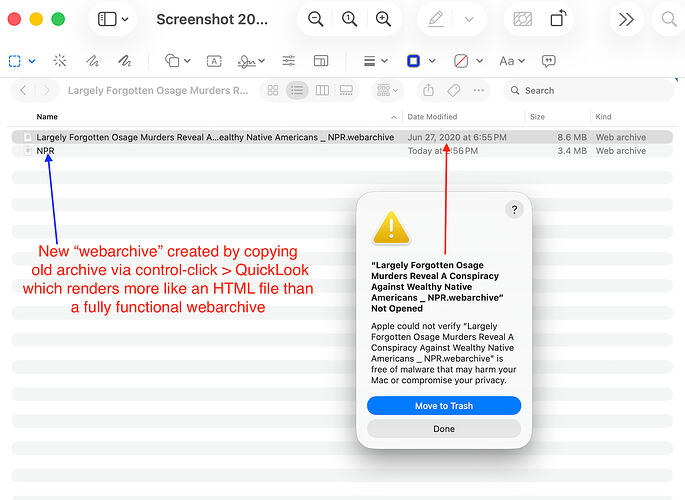Click the Move to Trash button

tap(444, 406)
